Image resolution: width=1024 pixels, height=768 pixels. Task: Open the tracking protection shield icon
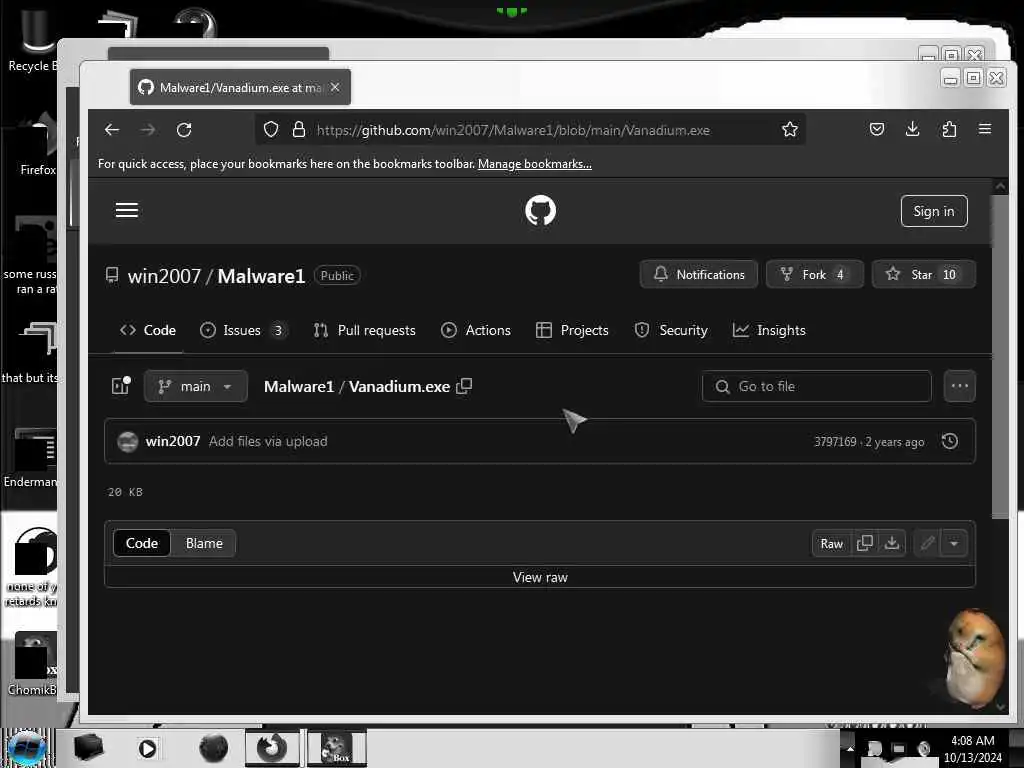tap(271, 130)
